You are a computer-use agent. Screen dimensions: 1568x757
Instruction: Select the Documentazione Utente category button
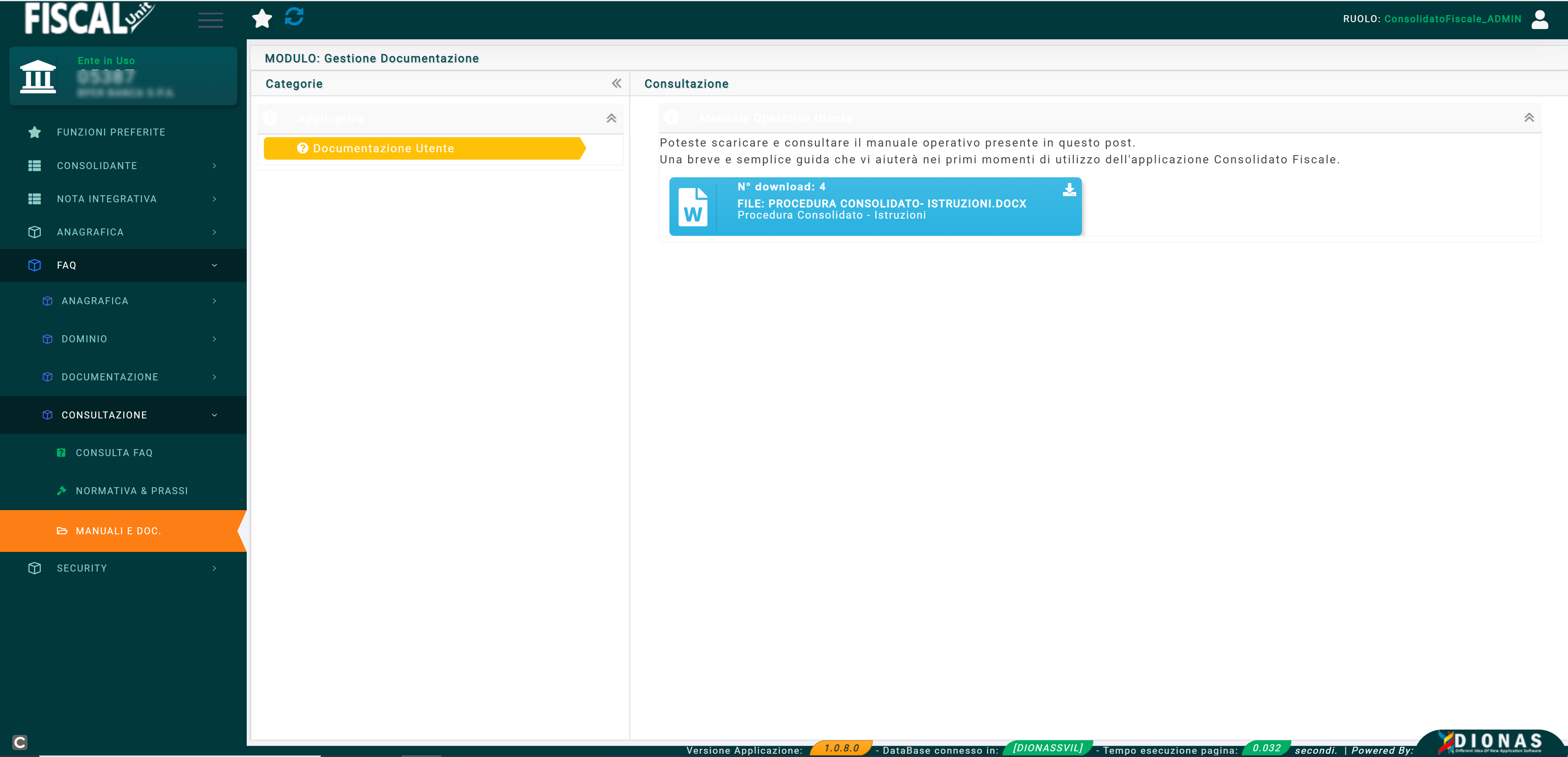[424, 148]
